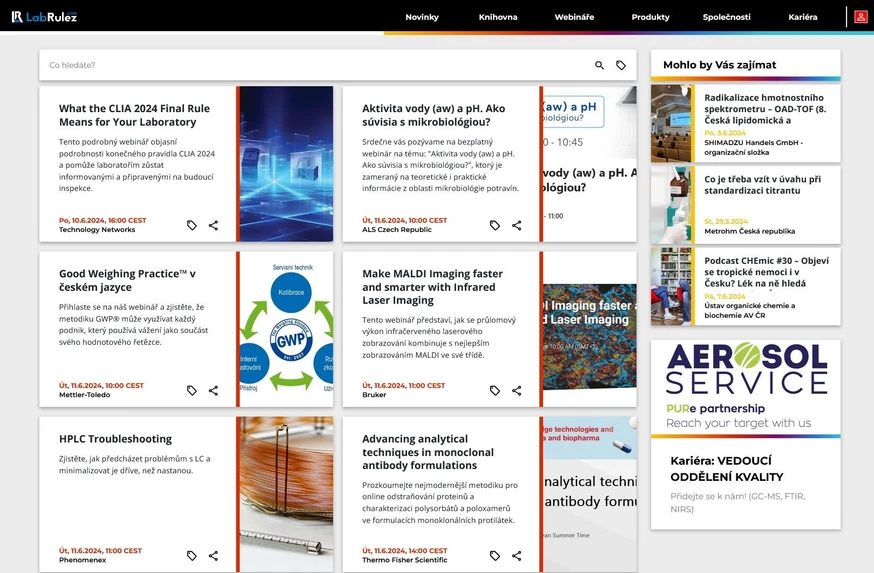Viewport: 874px width, 573px height.
Task: Go to Webináře section
Action: click(x=574, y=17)
